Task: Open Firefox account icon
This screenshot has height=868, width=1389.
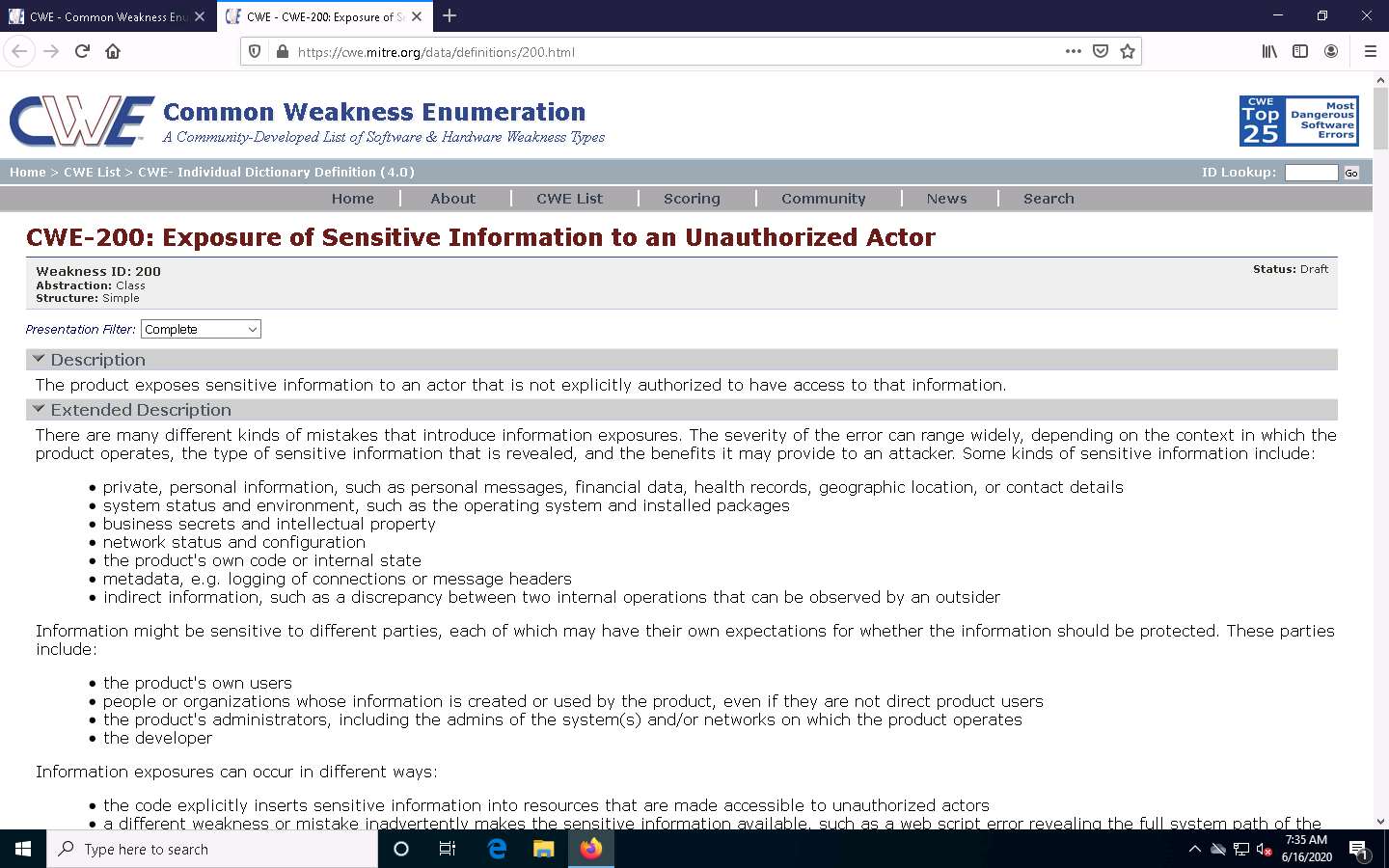Action: (1331, 51)
